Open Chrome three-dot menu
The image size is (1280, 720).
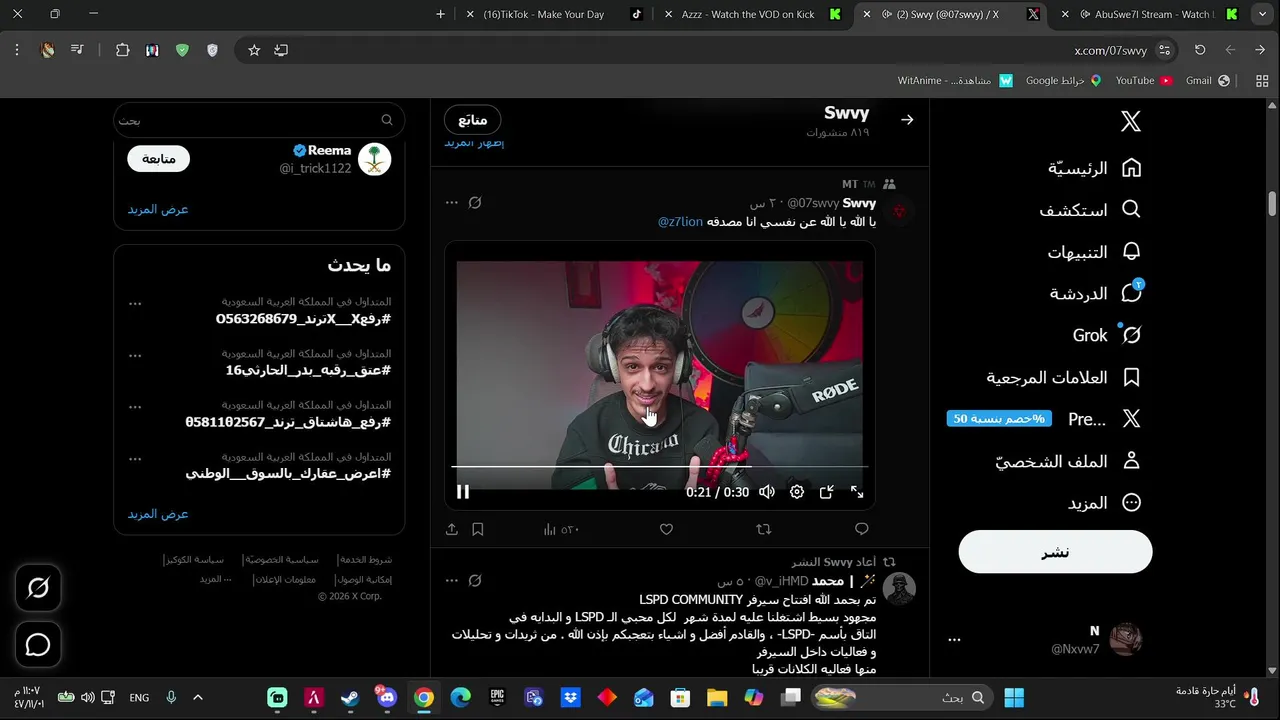(17, 50)
